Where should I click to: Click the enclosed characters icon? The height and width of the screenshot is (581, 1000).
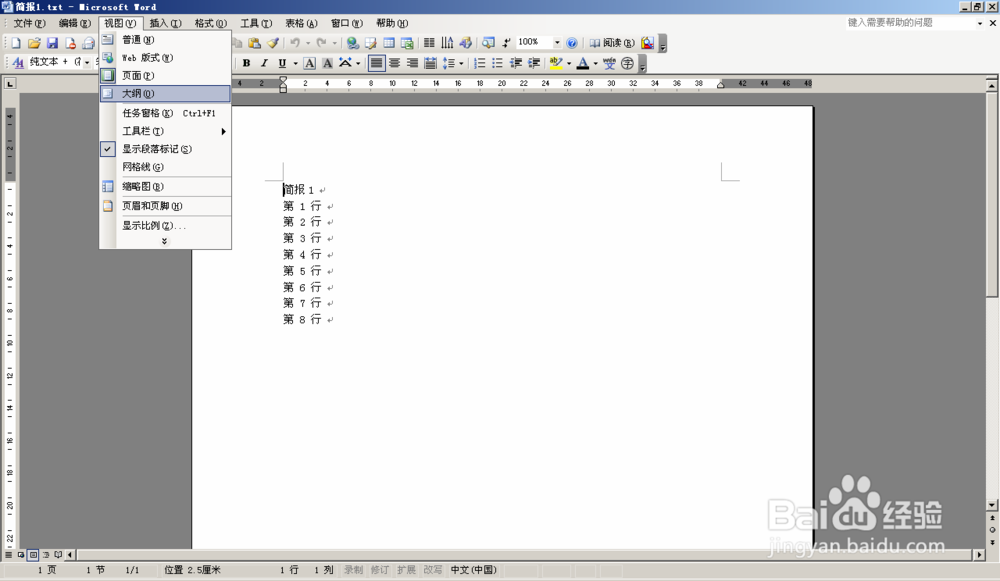[x=628, y=63]
